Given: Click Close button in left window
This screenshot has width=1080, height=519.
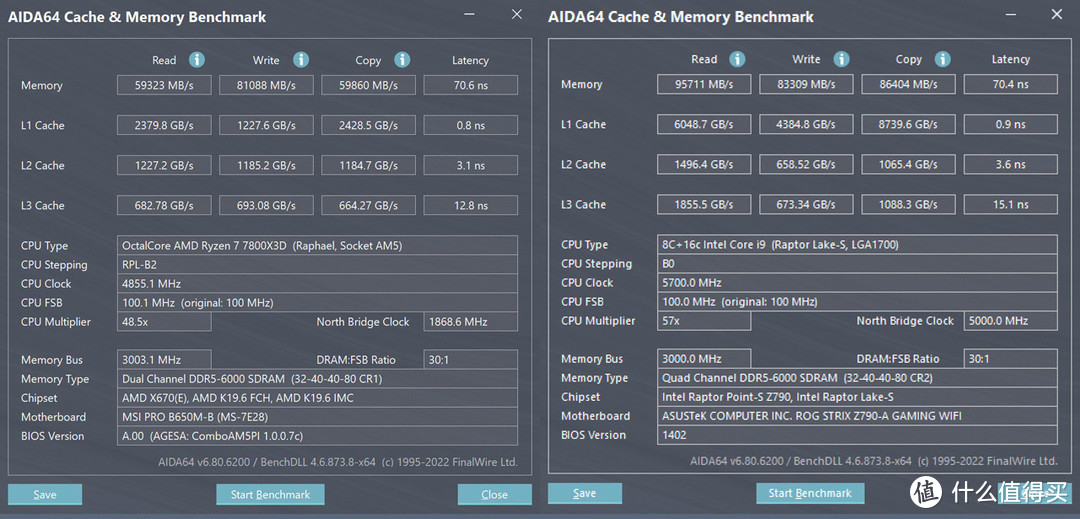Looking at the screenshot, I should point(495,494).
